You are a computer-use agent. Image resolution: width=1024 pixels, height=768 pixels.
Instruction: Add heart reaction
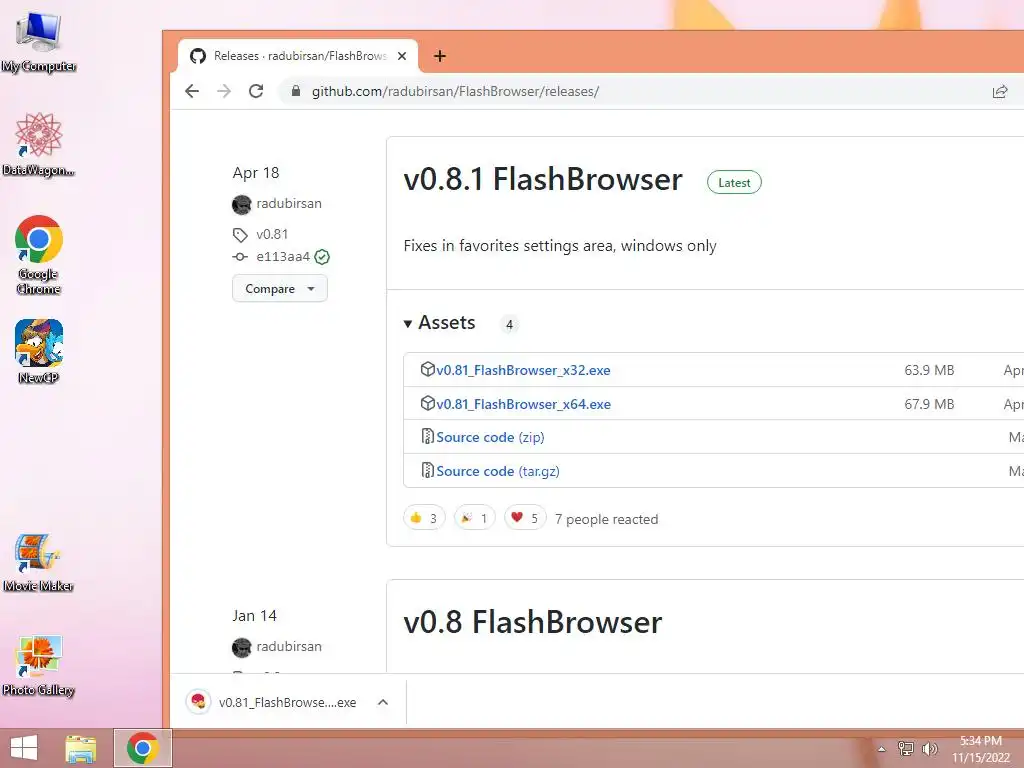pos(525,518)
